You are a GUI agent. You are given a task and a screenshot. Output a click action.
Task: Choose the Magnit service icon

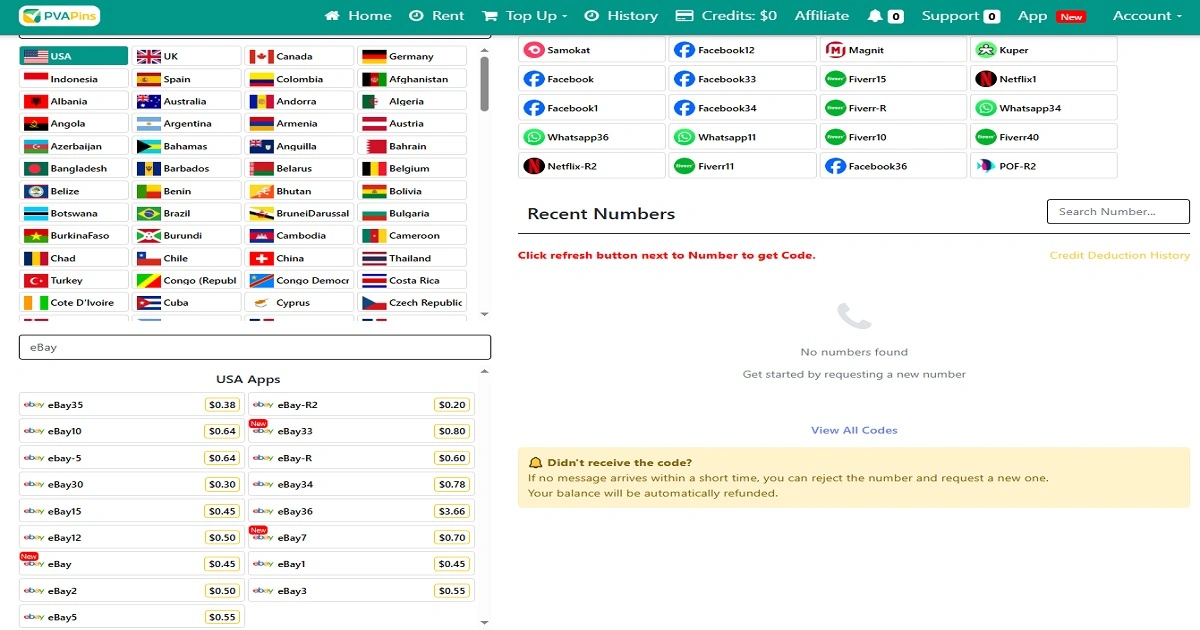834,50
